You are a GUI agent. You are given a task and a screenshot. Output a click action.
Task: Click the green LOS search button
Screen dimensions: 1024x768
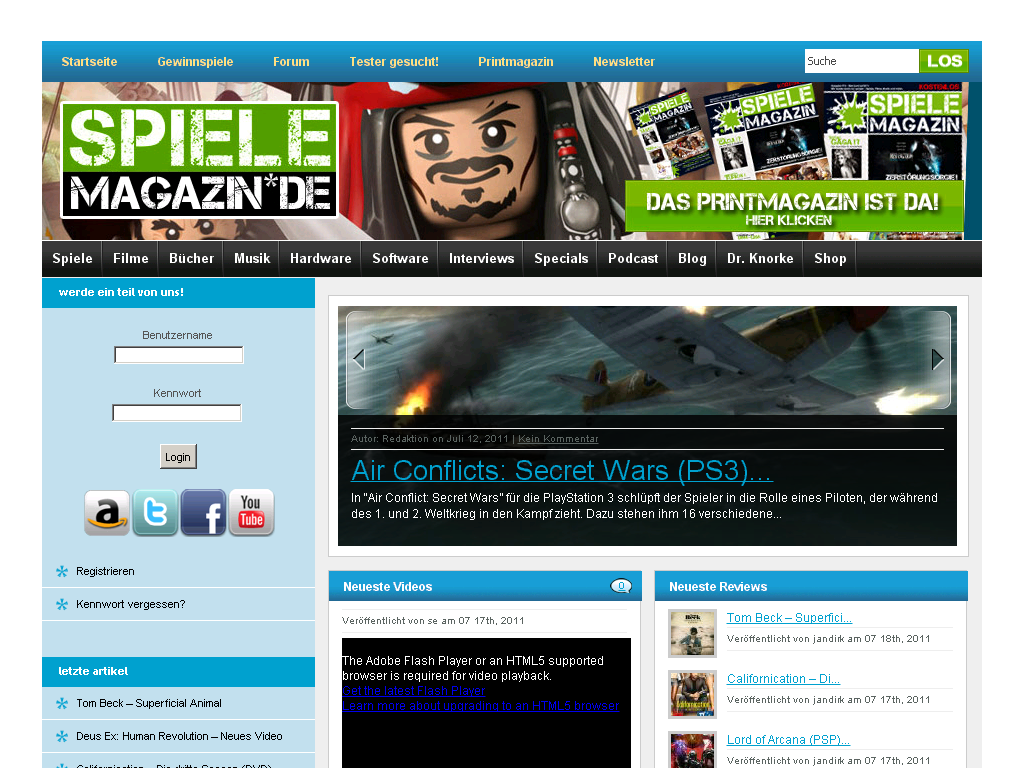click(x=944, y=61)
